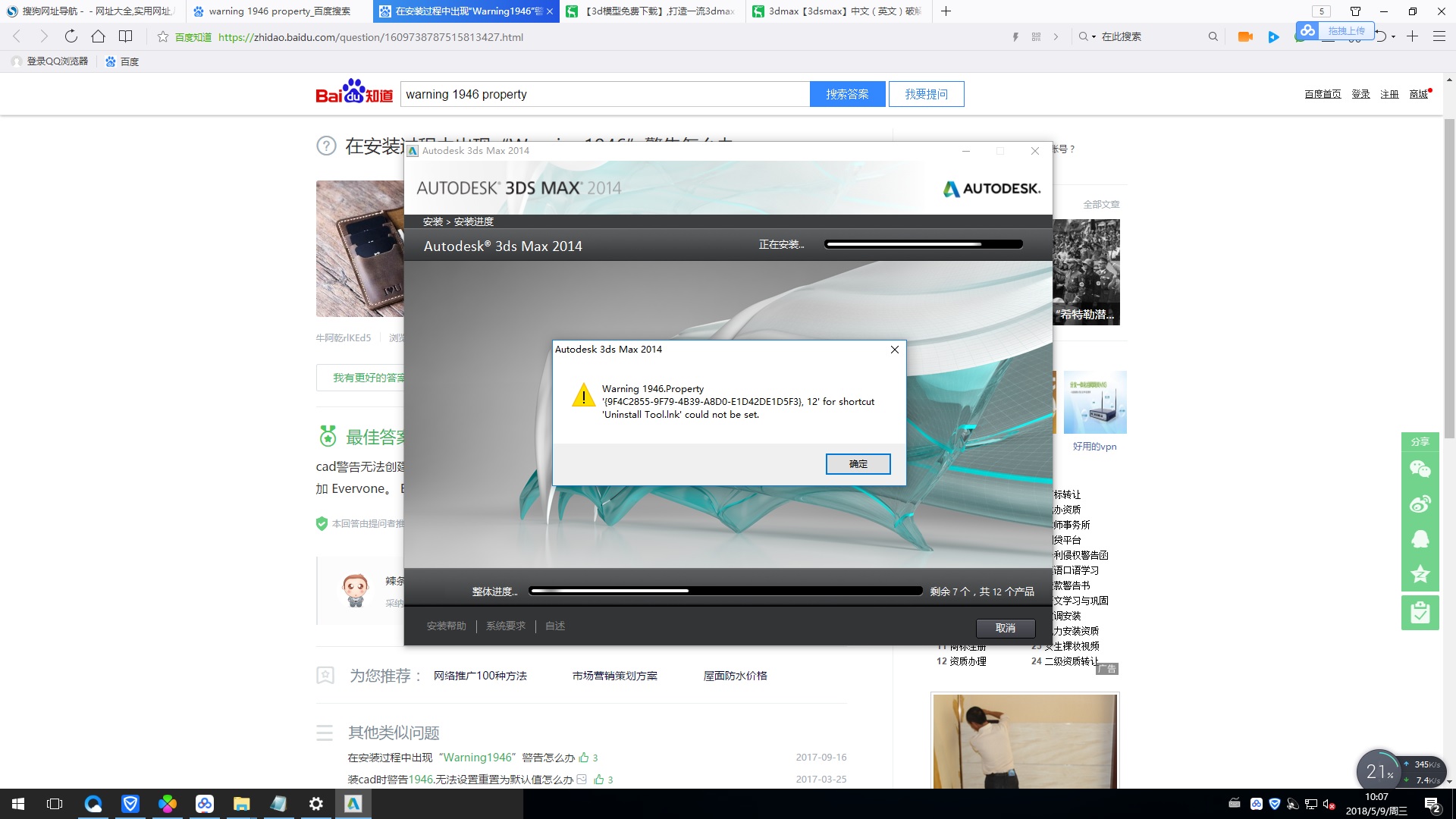Open the notification center with 2 alerts
Image resolution: width=1456 pixels, height=819 pixels.
click(1432, 804)
